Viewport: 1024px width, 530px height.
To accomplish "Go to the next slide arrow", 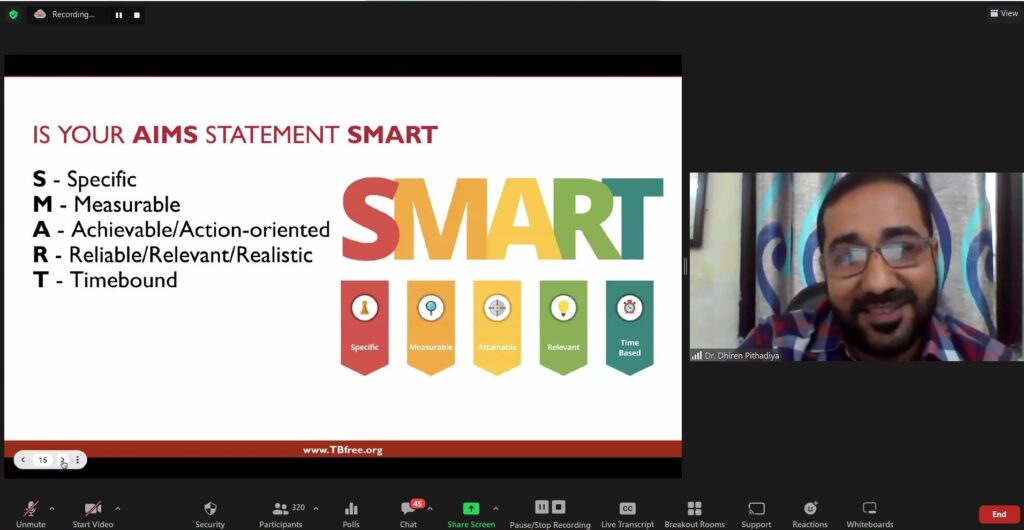I will [x=62, y=460].
